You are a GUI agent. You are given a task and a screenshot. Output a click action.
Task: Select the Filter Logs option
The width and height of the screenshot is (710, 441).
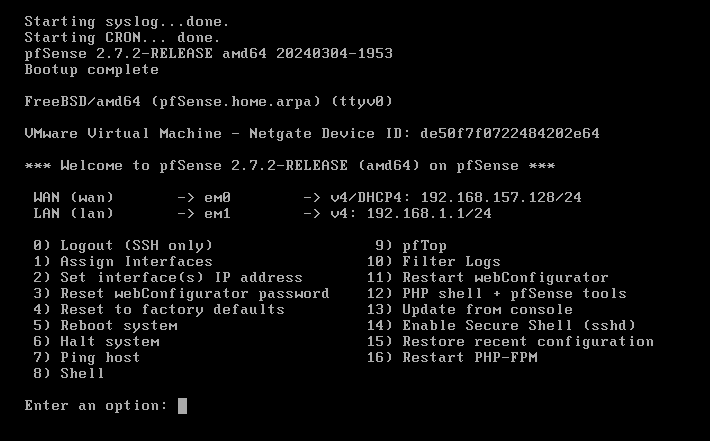pos(434,262)
